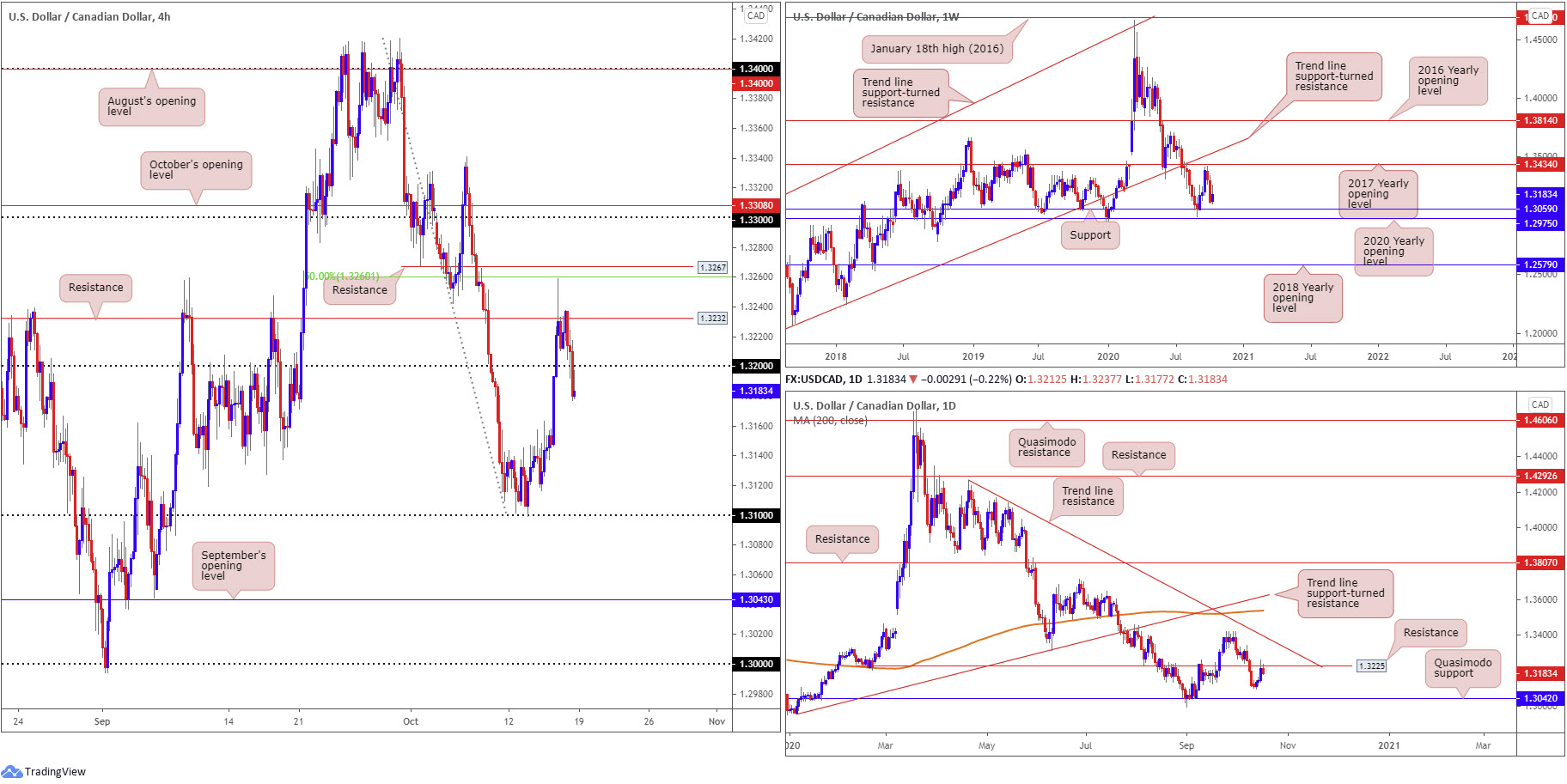Click the 1.3267 price tag on 4h chart
The image size is (1567, 784).
(713, 267)
